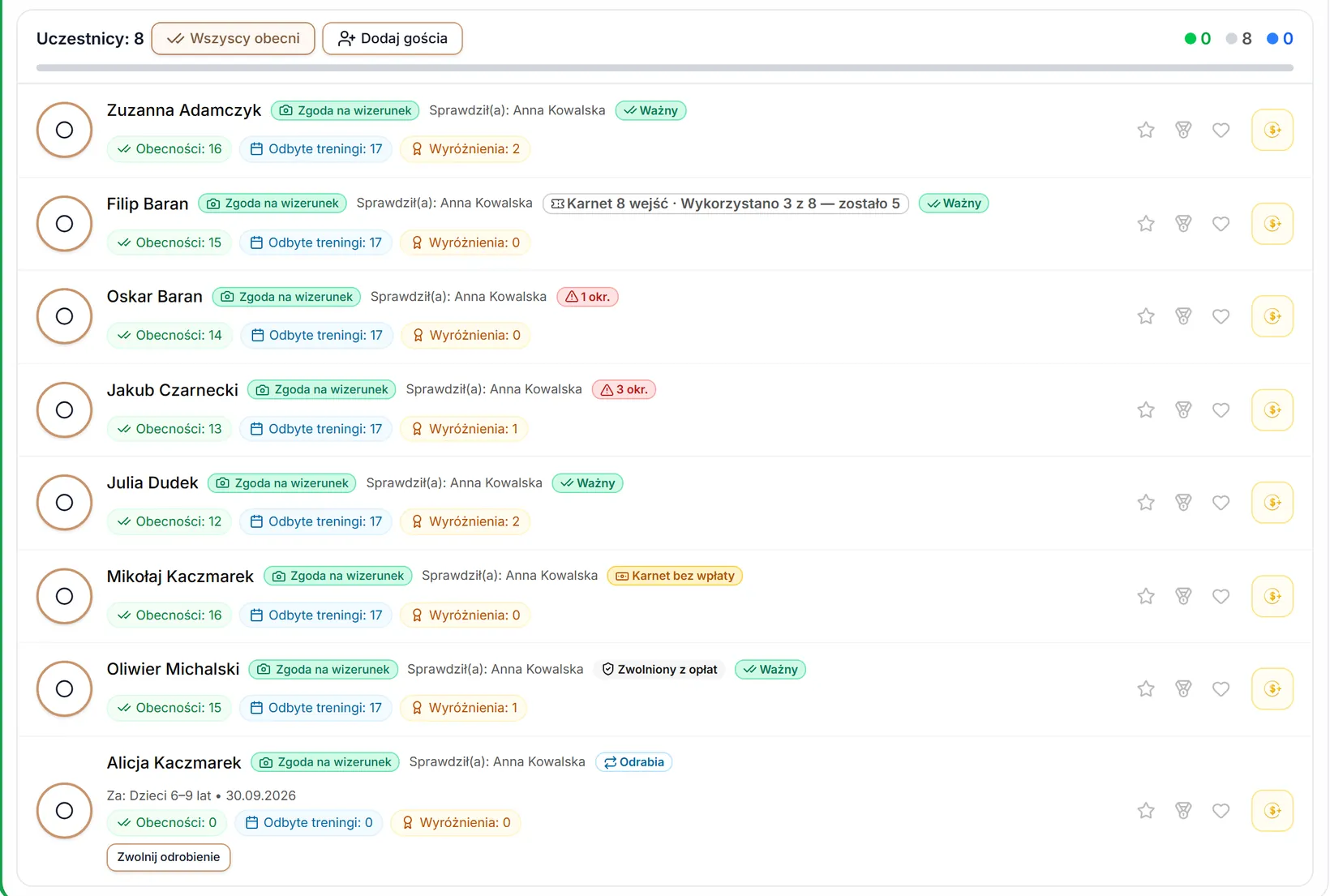Click the Odrabia badge for Alicja
Viewport: 1330px width, 896px height.
coord(633,762)
